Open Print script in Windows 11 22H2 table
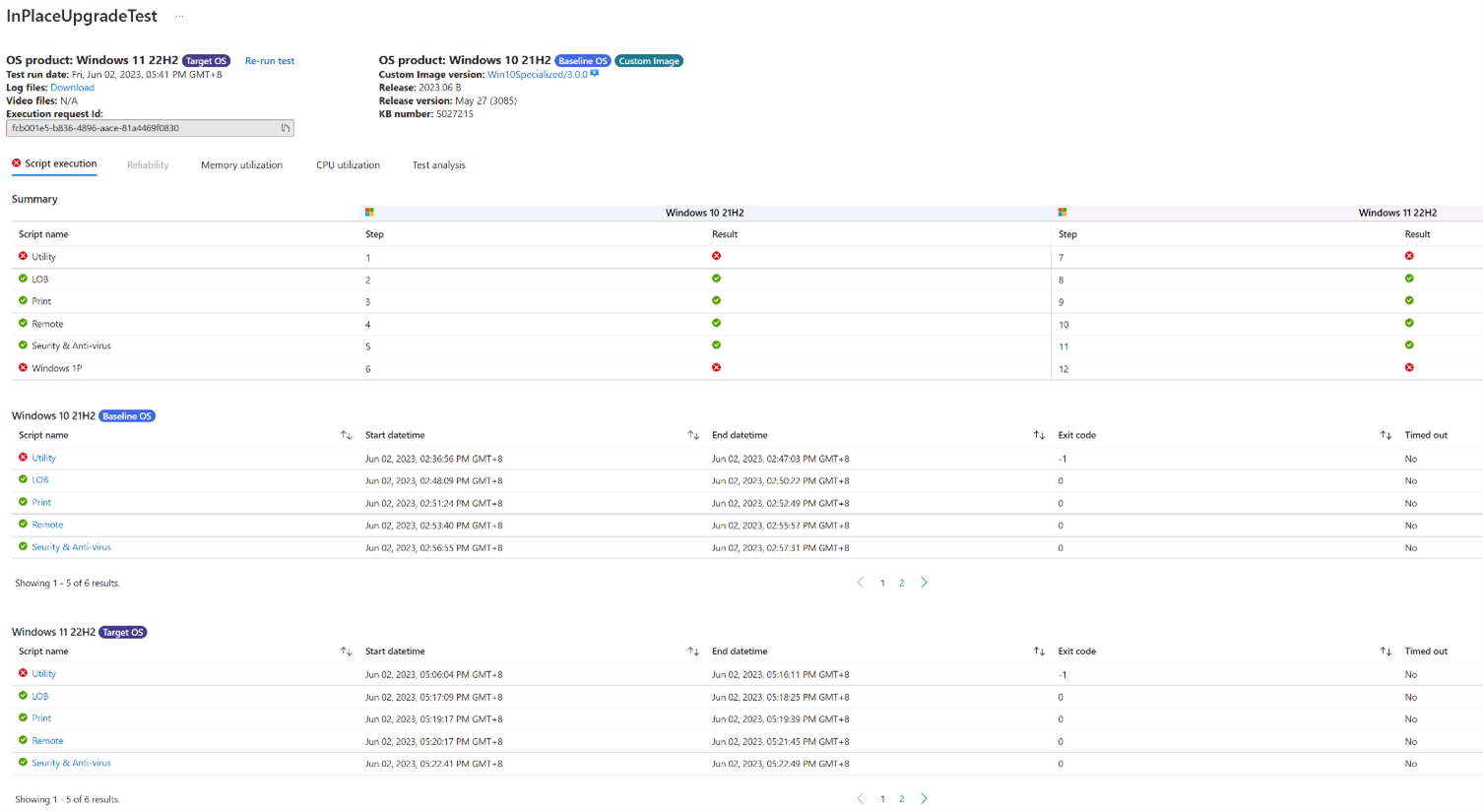Screen dimensions: 1483x812 (x=41, y=718)
